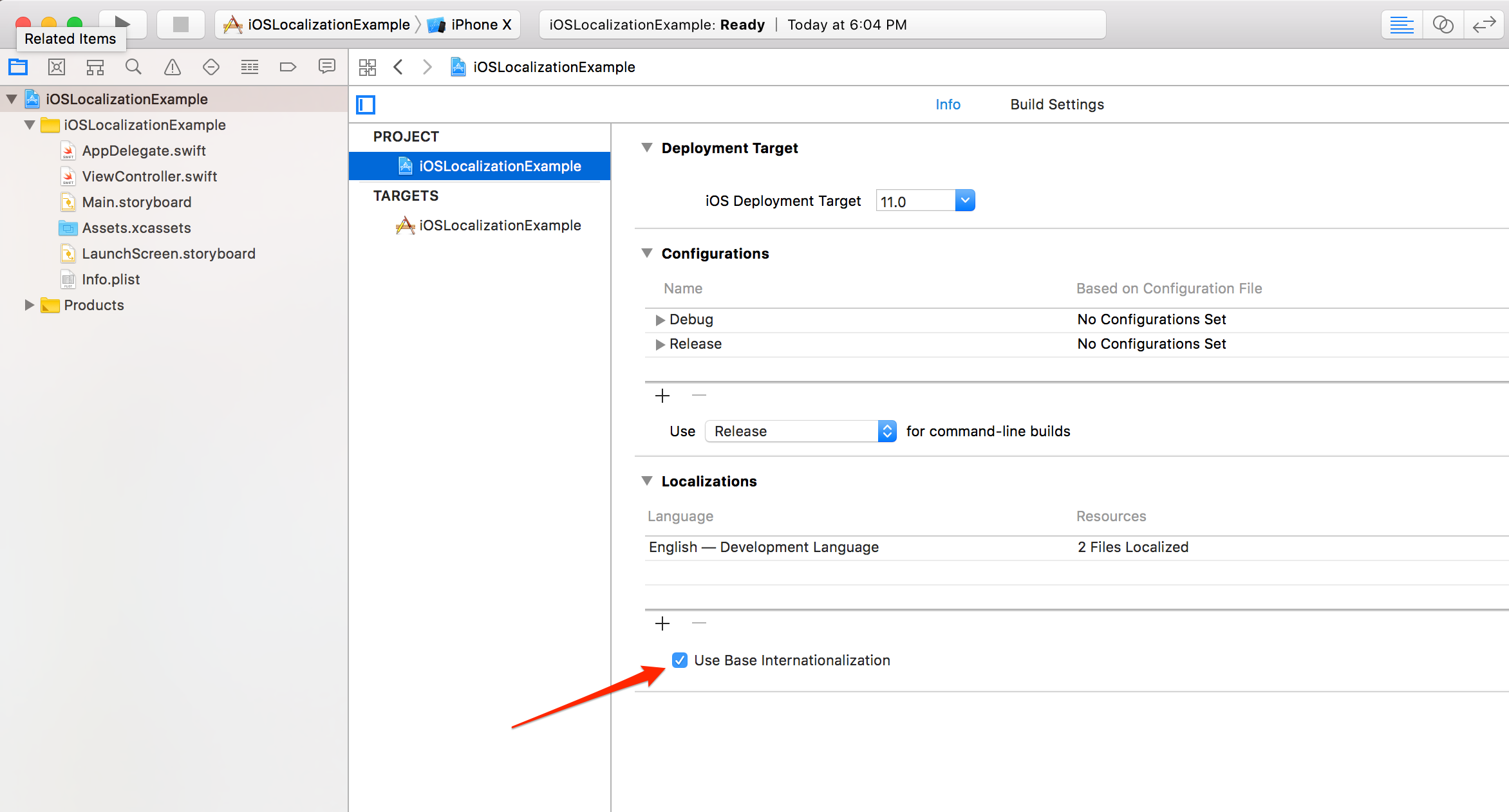Viewport: 1509px width, 812px height.
Task: Open the Source Control navigator
Action: [x=57, y=67]
